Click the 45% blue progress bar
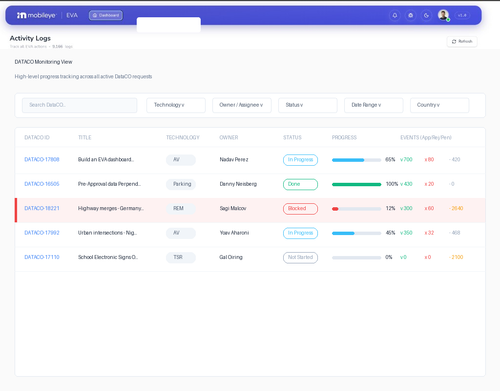The height and width of the screenshot is (391, 500). tap(356, 233)
